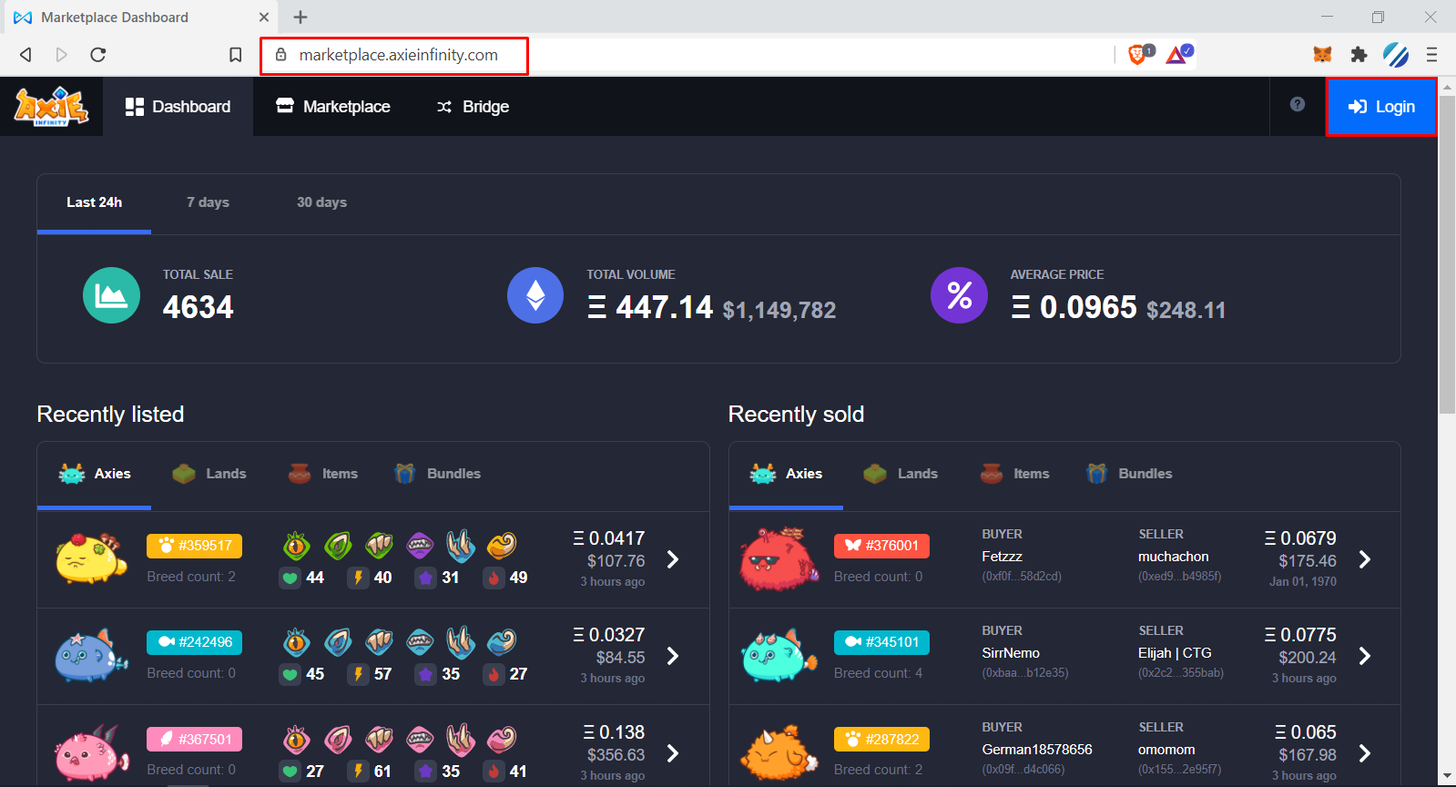The image size is (1456, 787).
Task: Select Lands tab under Recently listed
Action: [x=208, y=473]
